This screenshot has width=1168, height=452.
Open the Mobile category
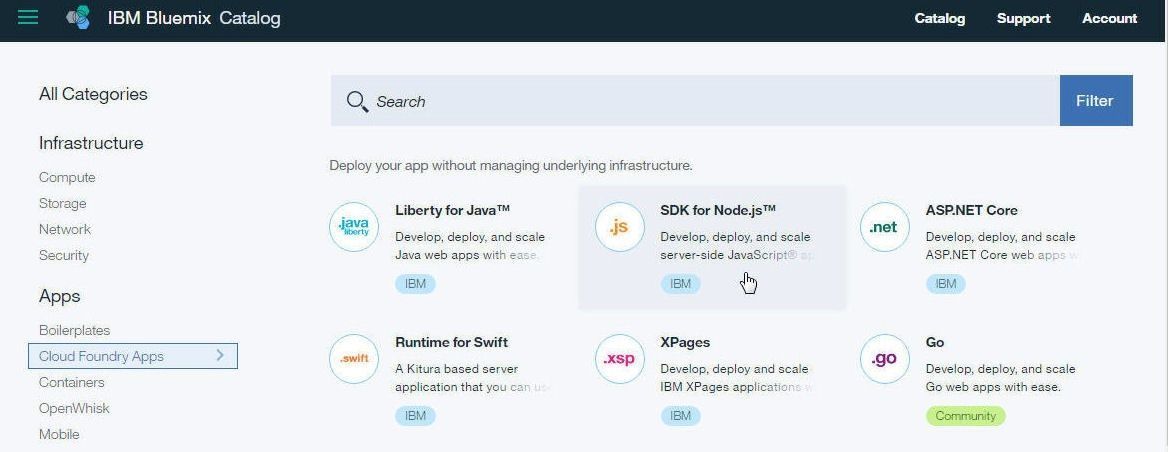[59, 434]
